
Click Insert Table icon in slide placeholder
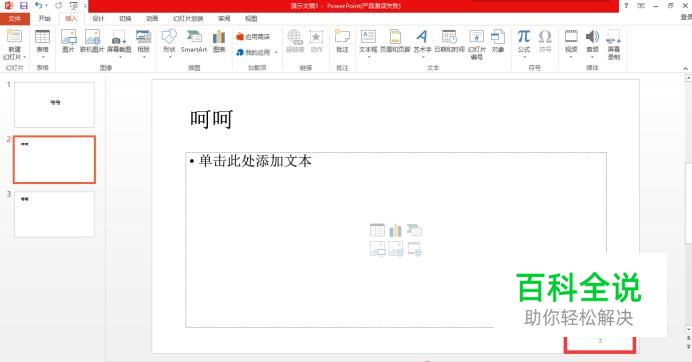pyautogui.click(x=377, y=230)
